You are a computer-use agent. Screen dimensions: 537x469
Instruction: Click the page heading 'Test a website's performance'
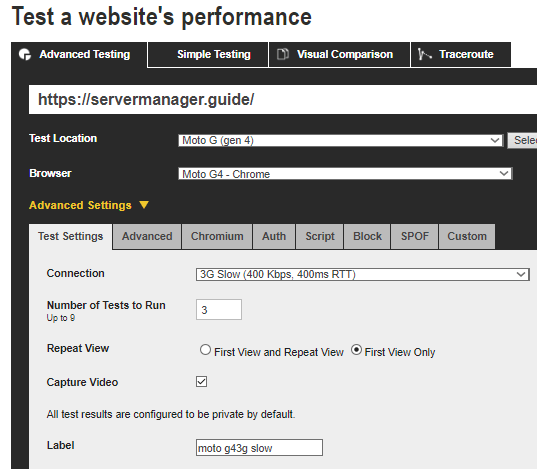(161, 17)
